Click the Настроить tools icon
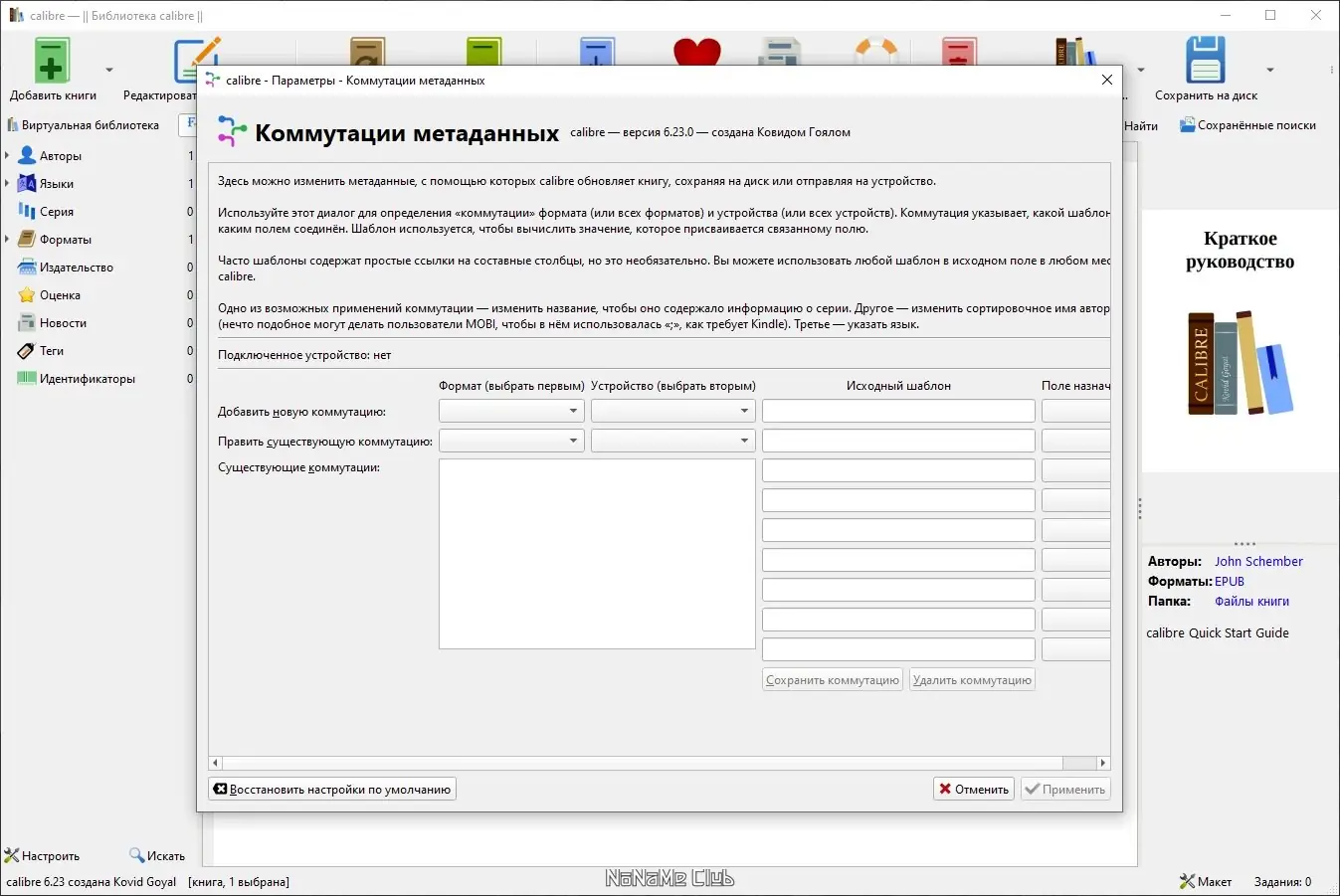 (12, 855)
